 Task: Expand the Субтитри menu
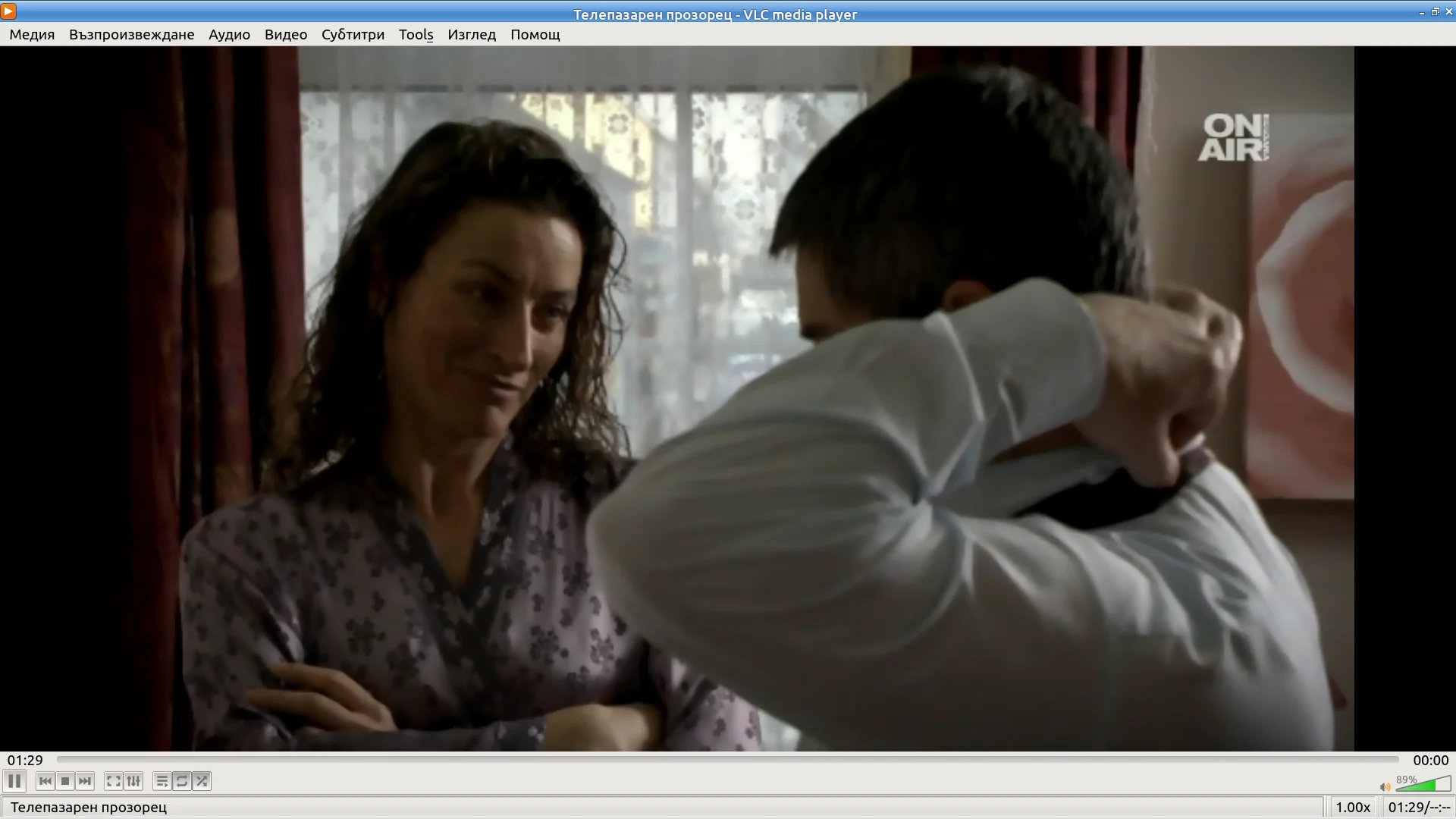click(x=353, y=35)
